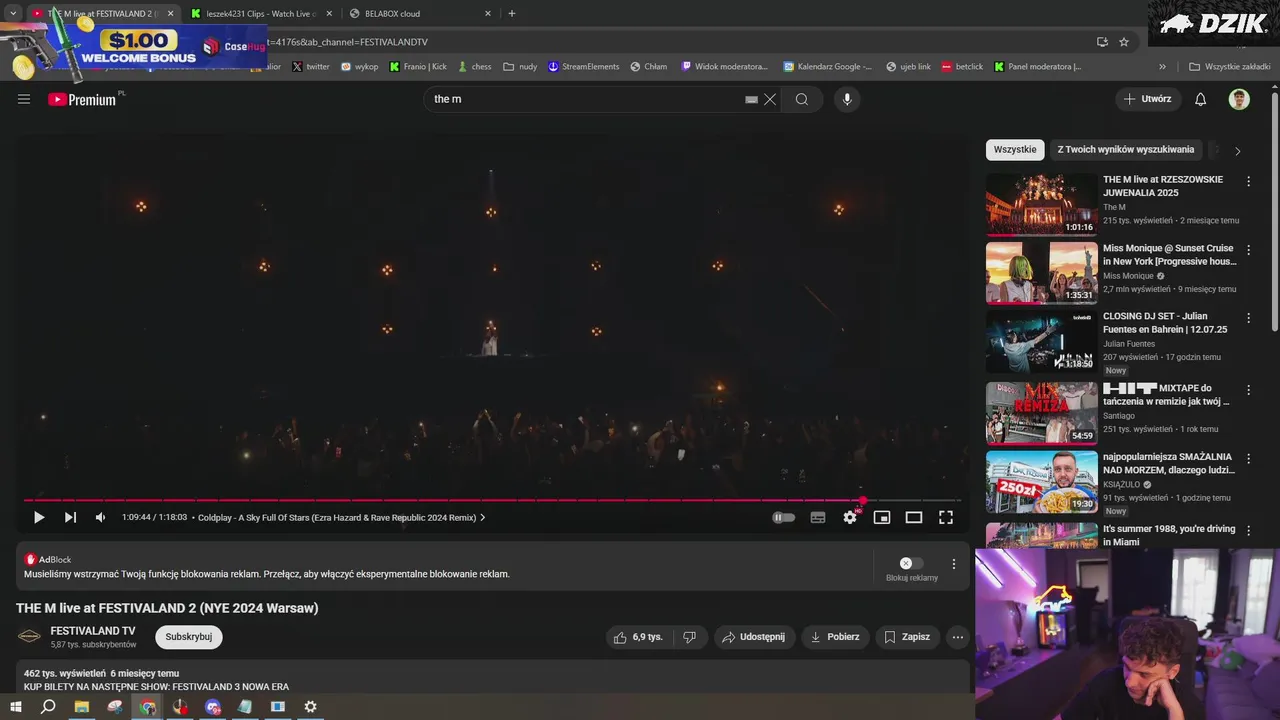Open THE M live at RZESZOWSKIE JUWENALIA thumbnail
The image size is (1280, 720).
(1042, 205)
